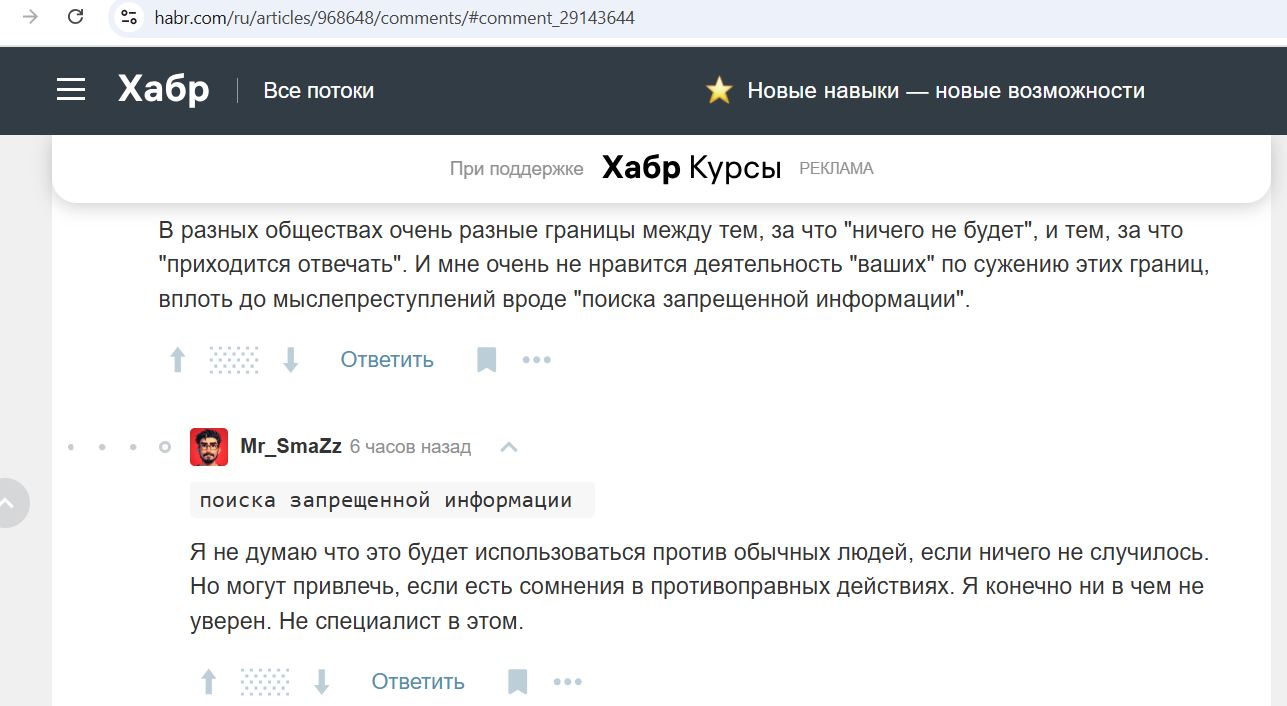
Task: Open more options for Mr_SmaZz's comment
Action: (568, 682)
